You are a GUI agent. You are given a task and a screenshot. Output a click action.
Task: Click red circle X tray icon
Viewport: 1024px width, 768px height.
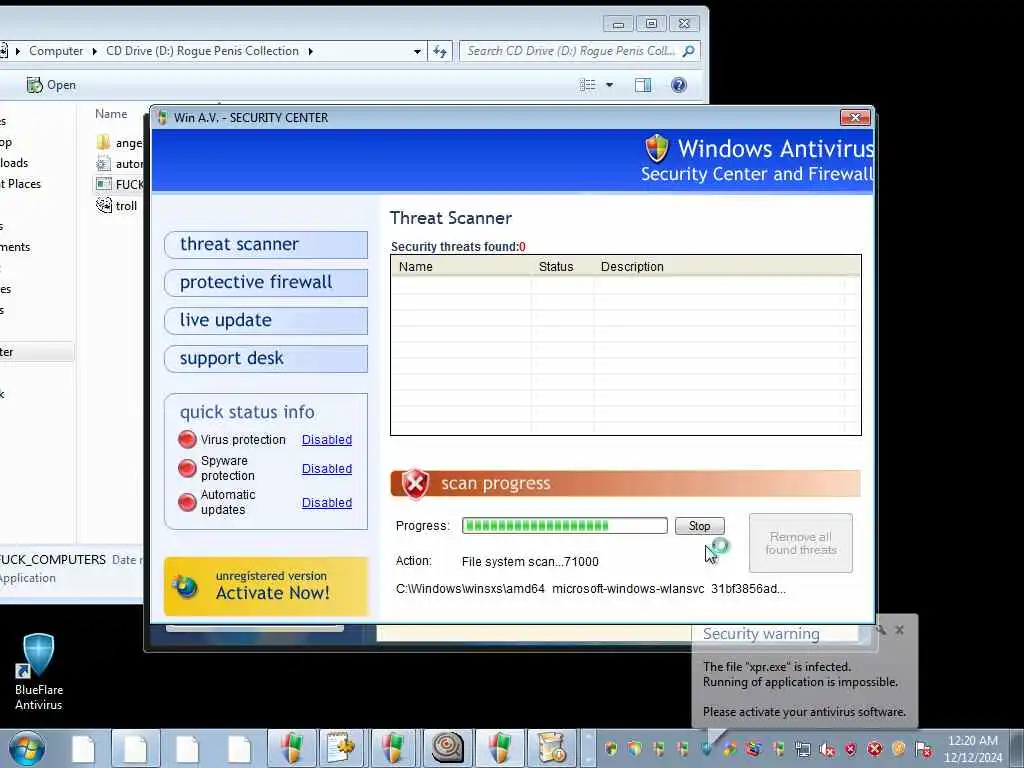click(x=875, y=749)
